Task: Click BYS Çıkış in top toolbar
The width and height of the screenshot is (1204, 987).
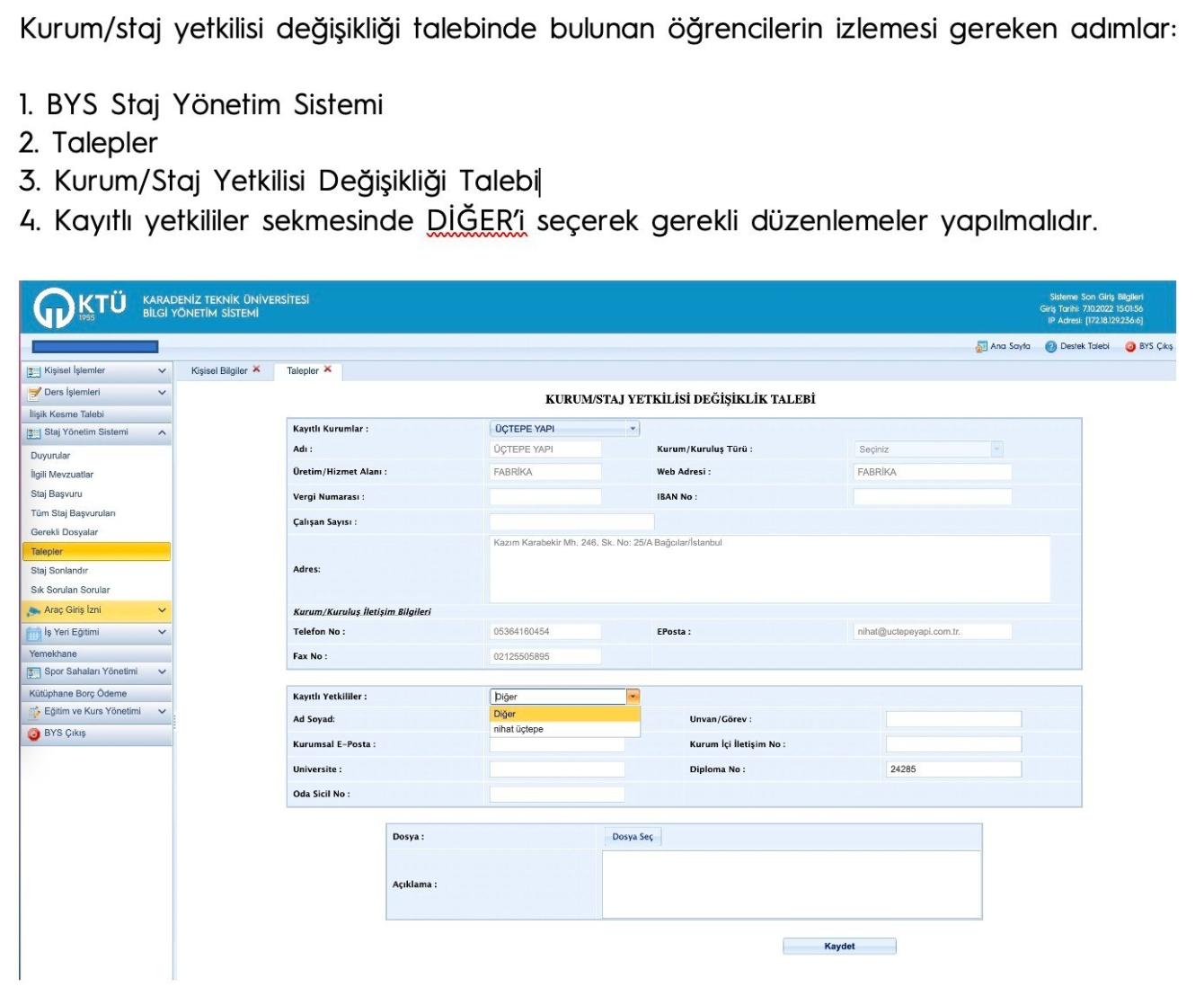Action: point(1148,346)
